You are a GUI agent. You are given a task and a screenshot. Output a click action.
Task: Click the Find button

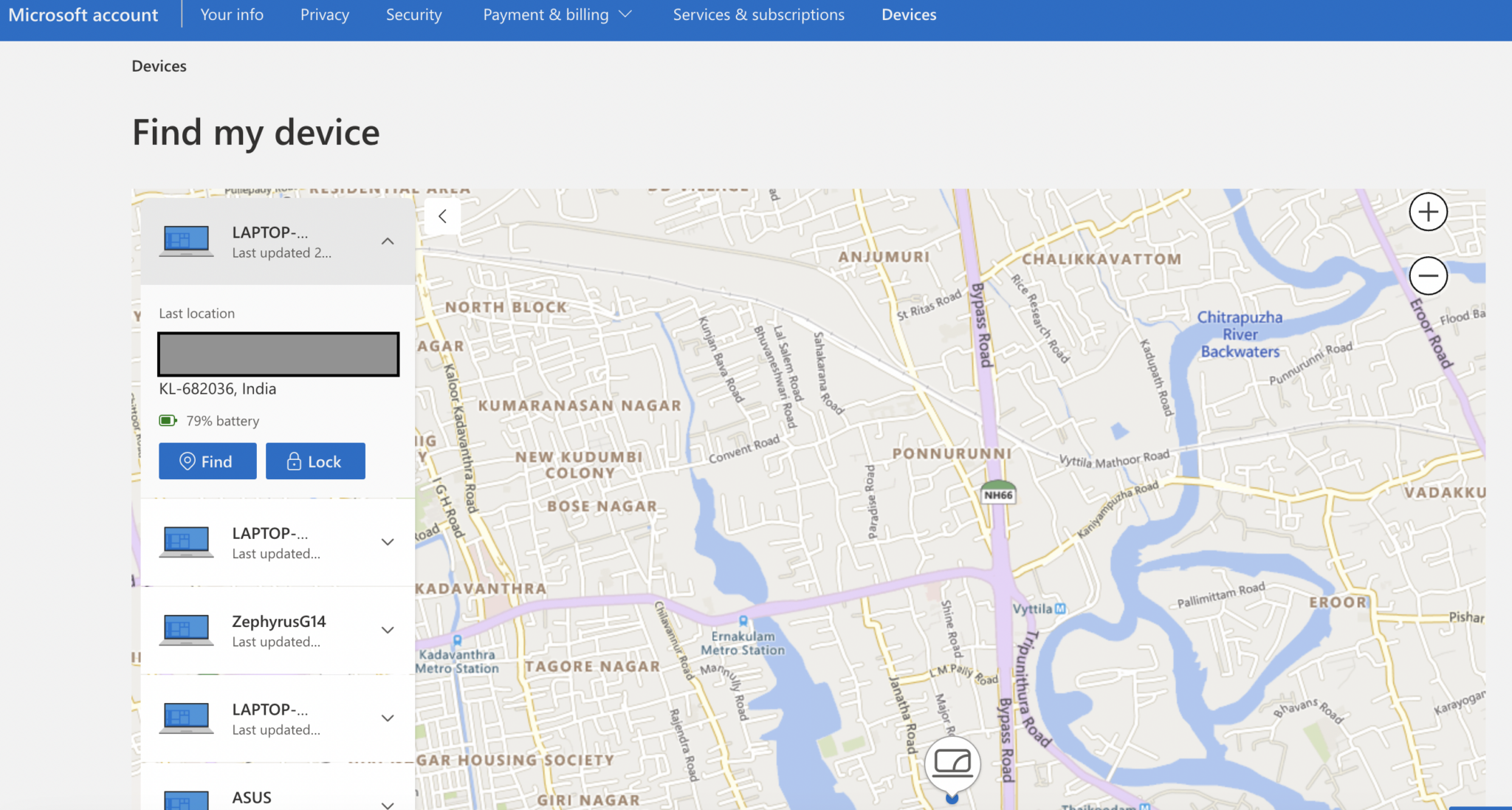point(207,461)
